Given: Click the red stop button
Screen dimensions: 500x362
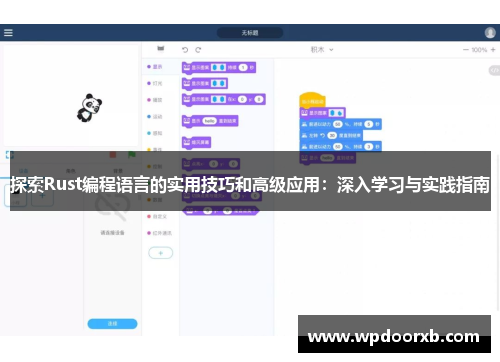Looking at the screenshot, I should [113, 155].
